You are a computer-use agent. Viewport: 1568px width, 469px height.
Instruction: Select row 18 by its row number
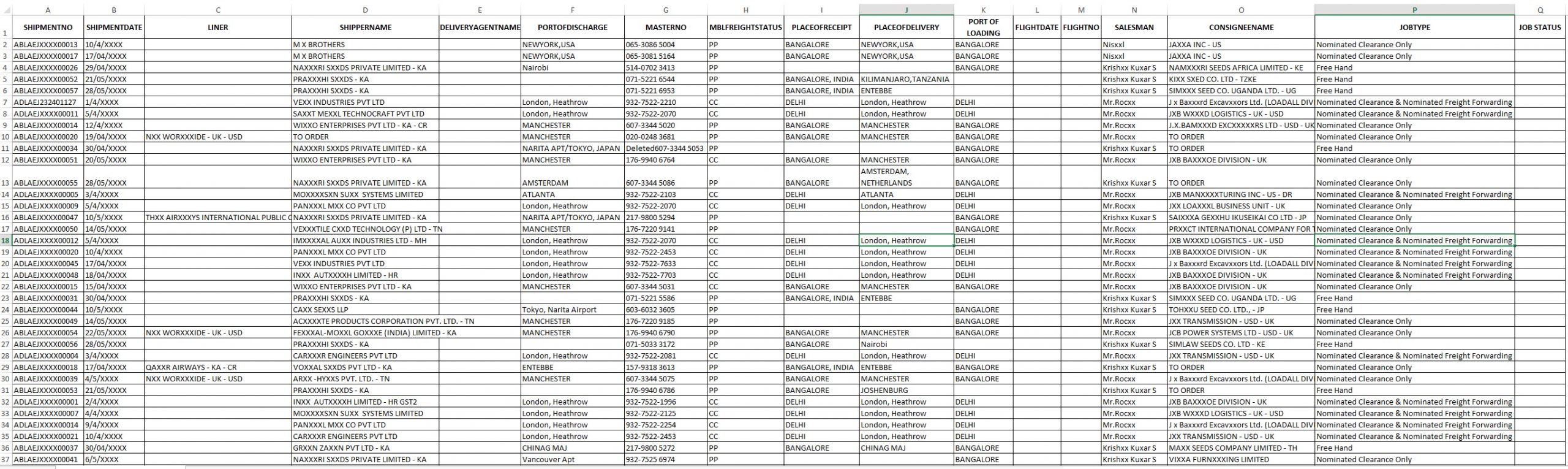click(x=6, y=241)
